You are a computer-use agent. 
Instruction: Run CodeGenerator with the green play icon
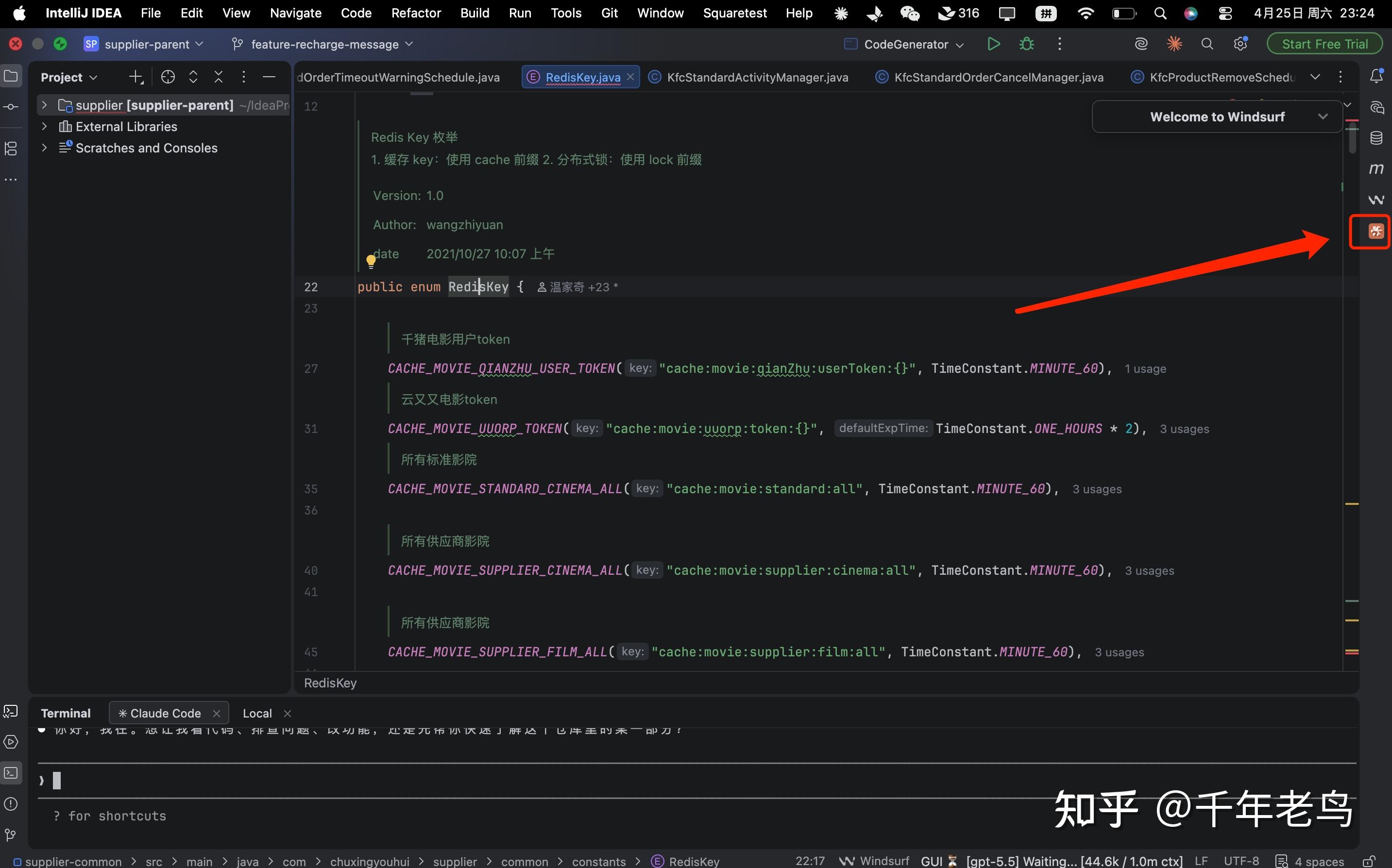coord(993,44)
